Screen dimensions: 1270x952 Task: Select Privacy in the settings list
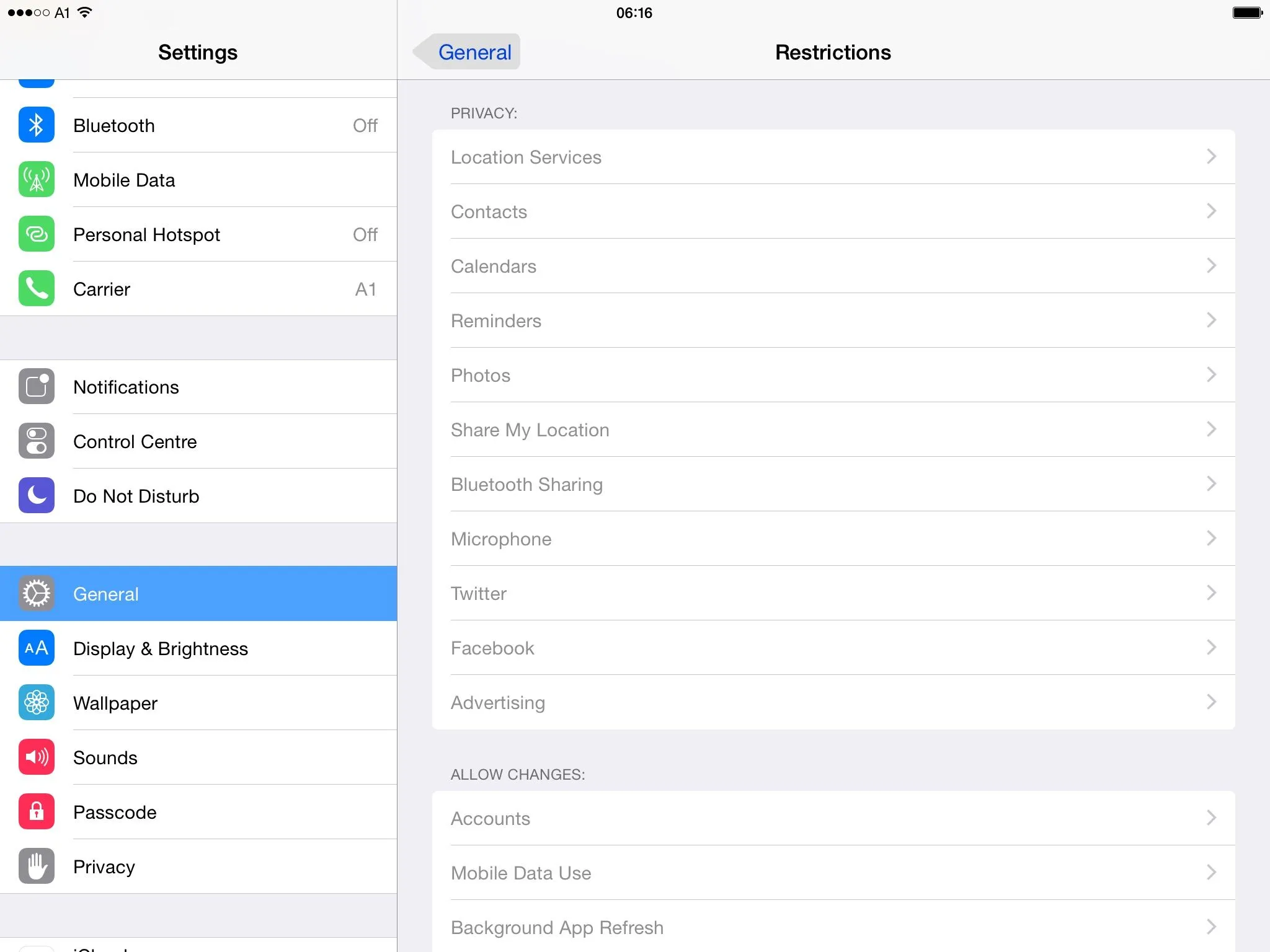coord(104,866)
